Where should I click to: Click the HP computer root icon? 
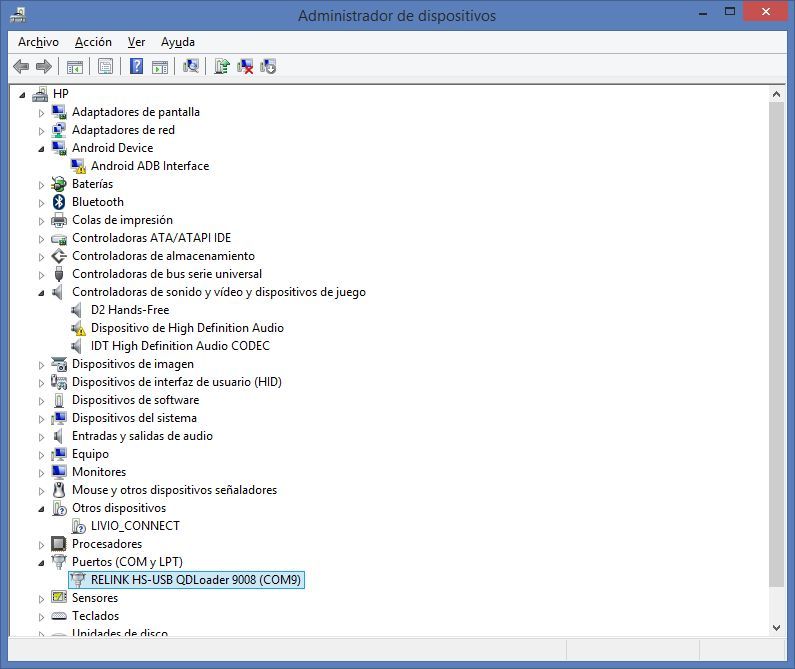click(x=40, y=94)
